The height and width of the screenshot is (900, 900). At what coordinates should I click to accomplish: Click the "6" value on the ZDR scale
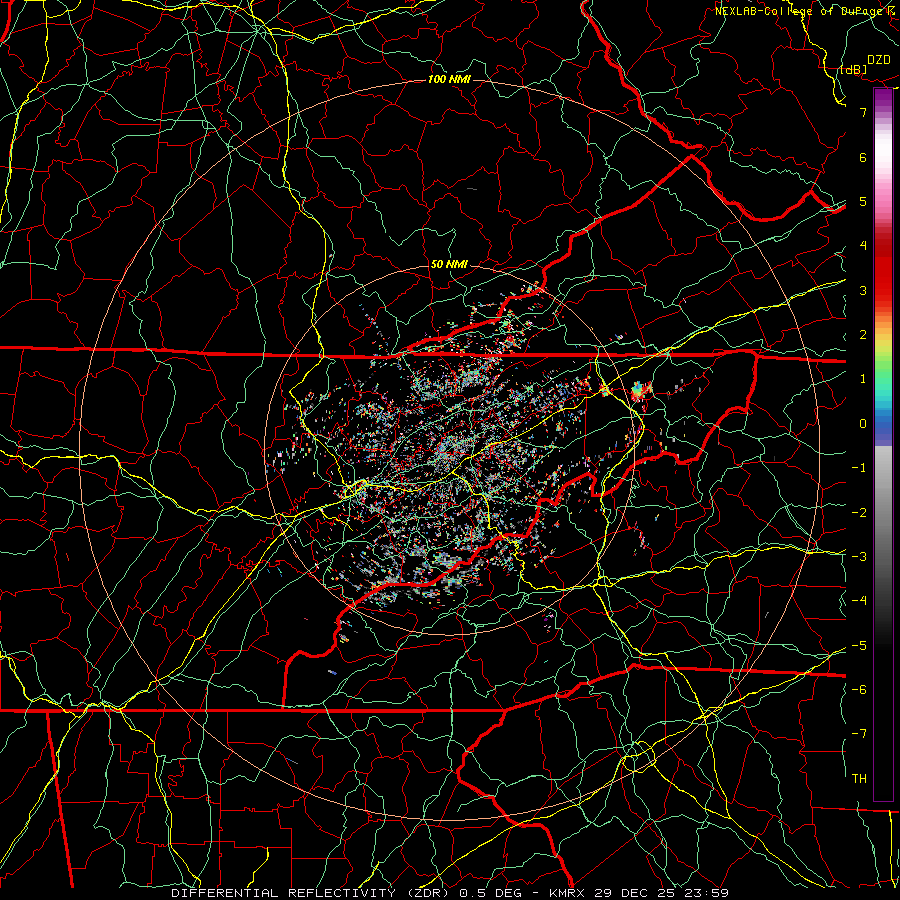click(x=863, y=157)
